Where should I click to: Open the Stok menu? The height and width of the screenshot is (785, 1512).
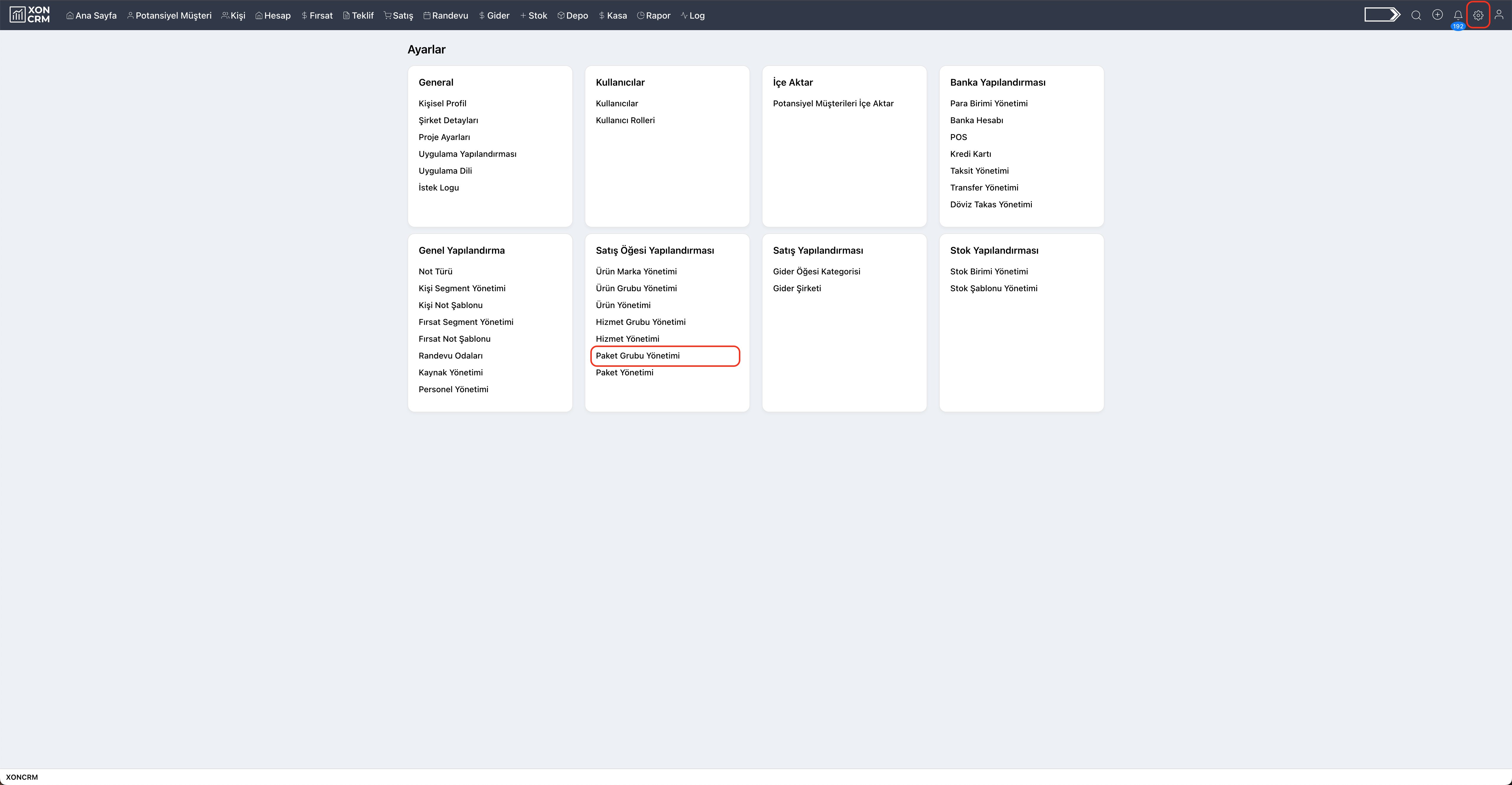534,15
